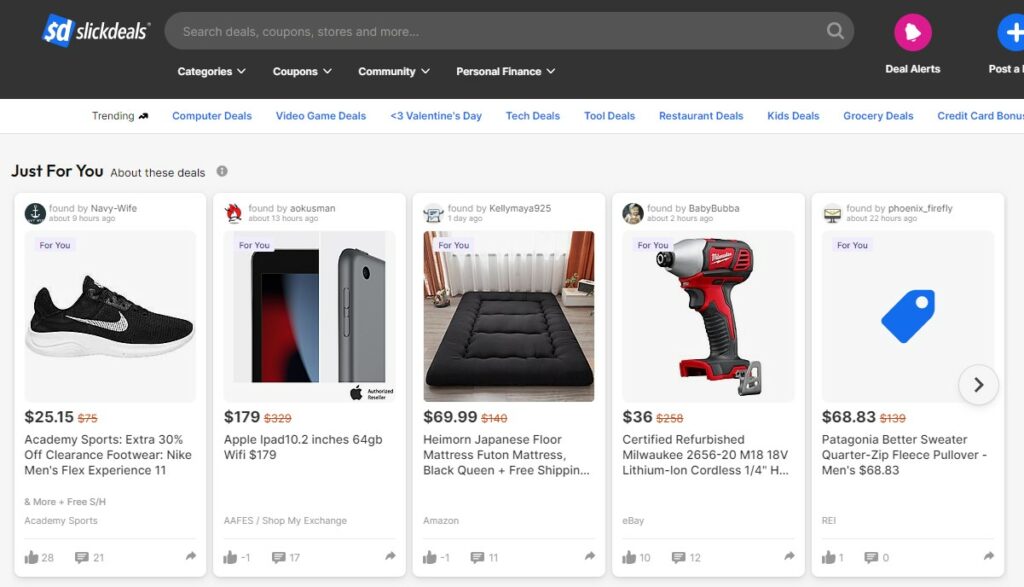Open the blue price tag placeholder image

tap(908, 316)
